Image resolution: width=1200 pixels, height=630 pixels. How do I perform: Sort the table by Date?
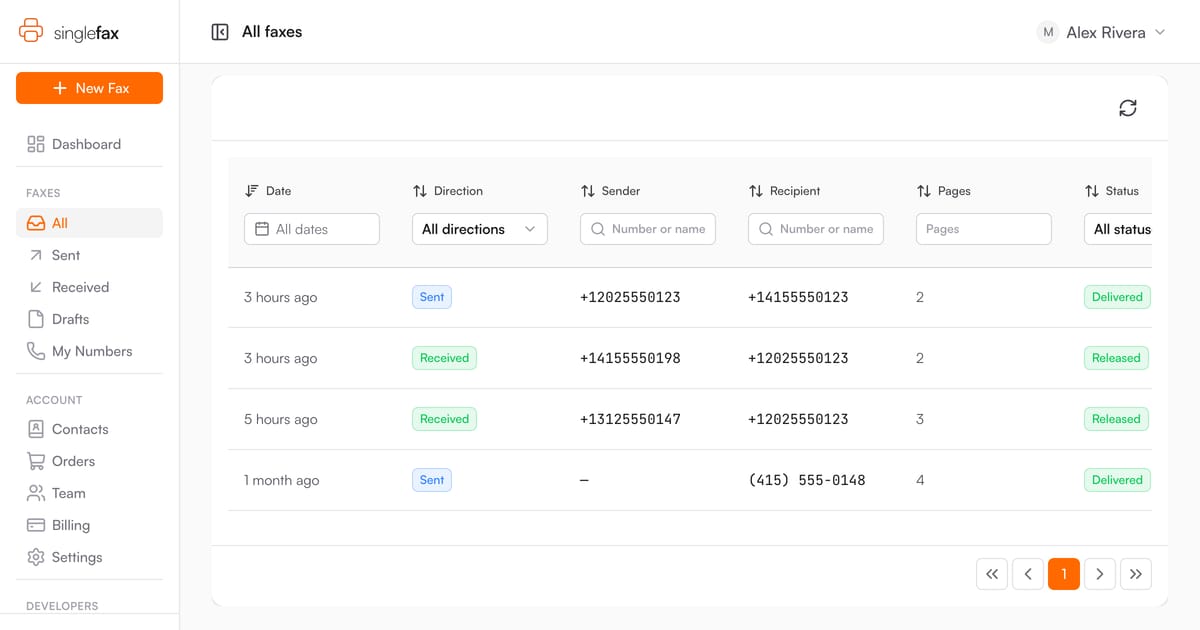(x=268, y=191)
